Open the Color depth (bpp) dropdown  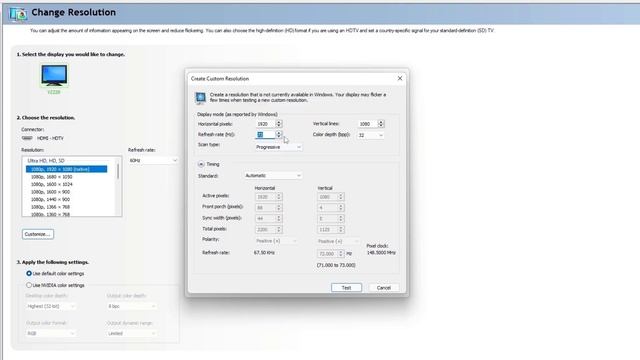pos(371,135)
